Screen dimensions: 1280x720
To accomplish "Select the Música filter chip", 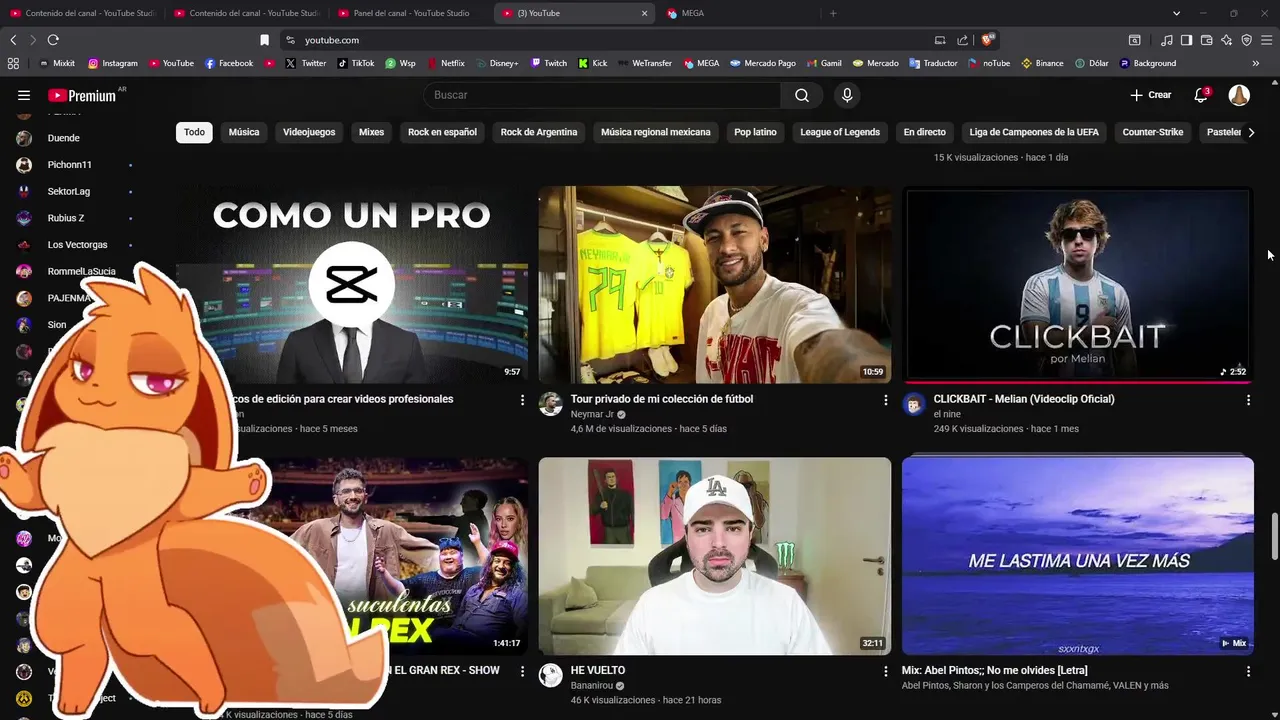I will point(244,132).
